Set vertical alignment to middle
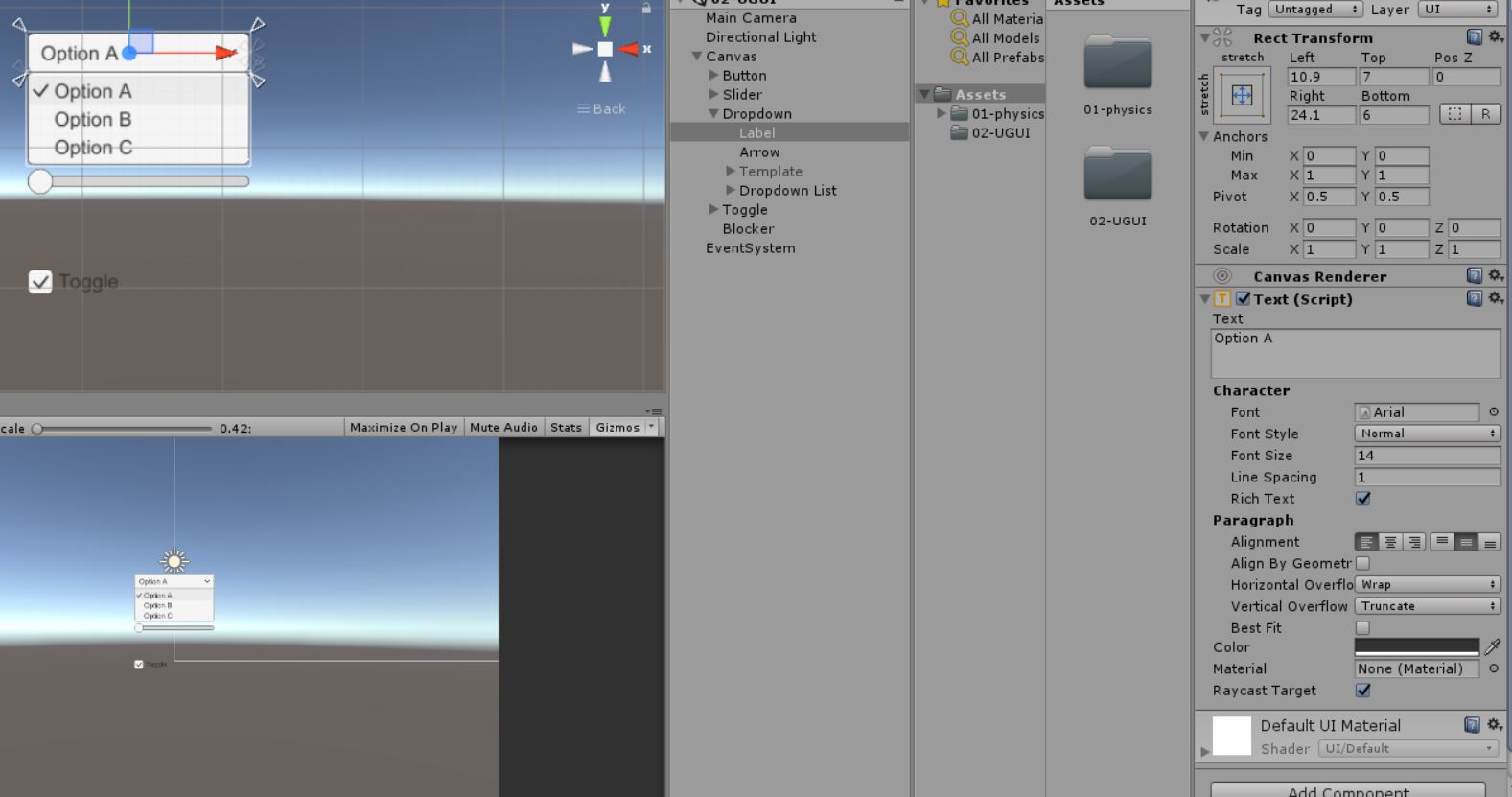Image resolution: width=1512 pixels, height=797 pixels. [1466, 542]
